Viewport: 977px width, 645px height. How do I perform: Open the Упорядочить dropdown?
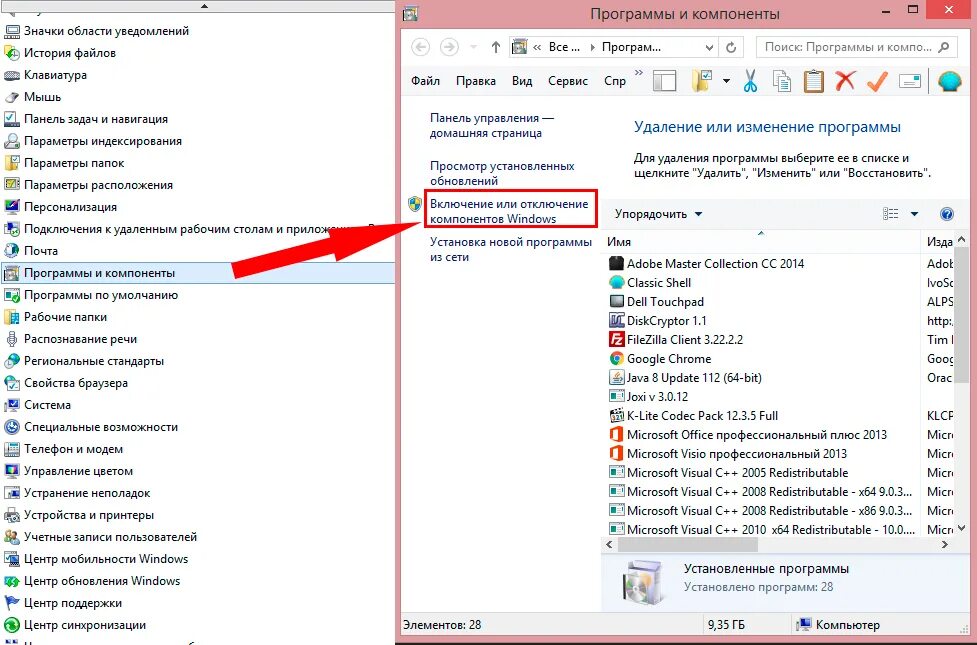[659, 214]
